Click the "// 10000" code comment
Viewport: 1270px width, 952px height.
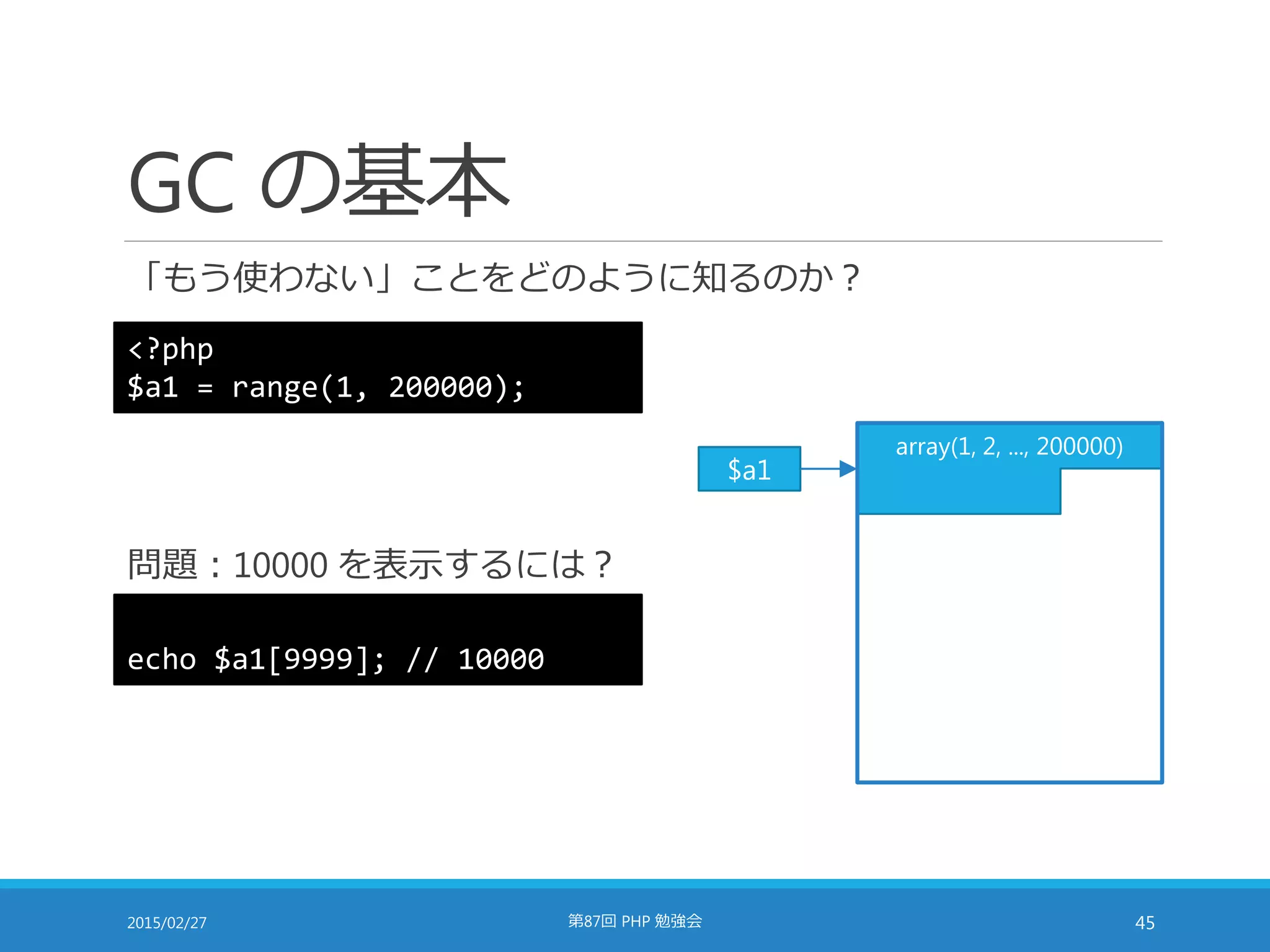click(x=476, y=659)
